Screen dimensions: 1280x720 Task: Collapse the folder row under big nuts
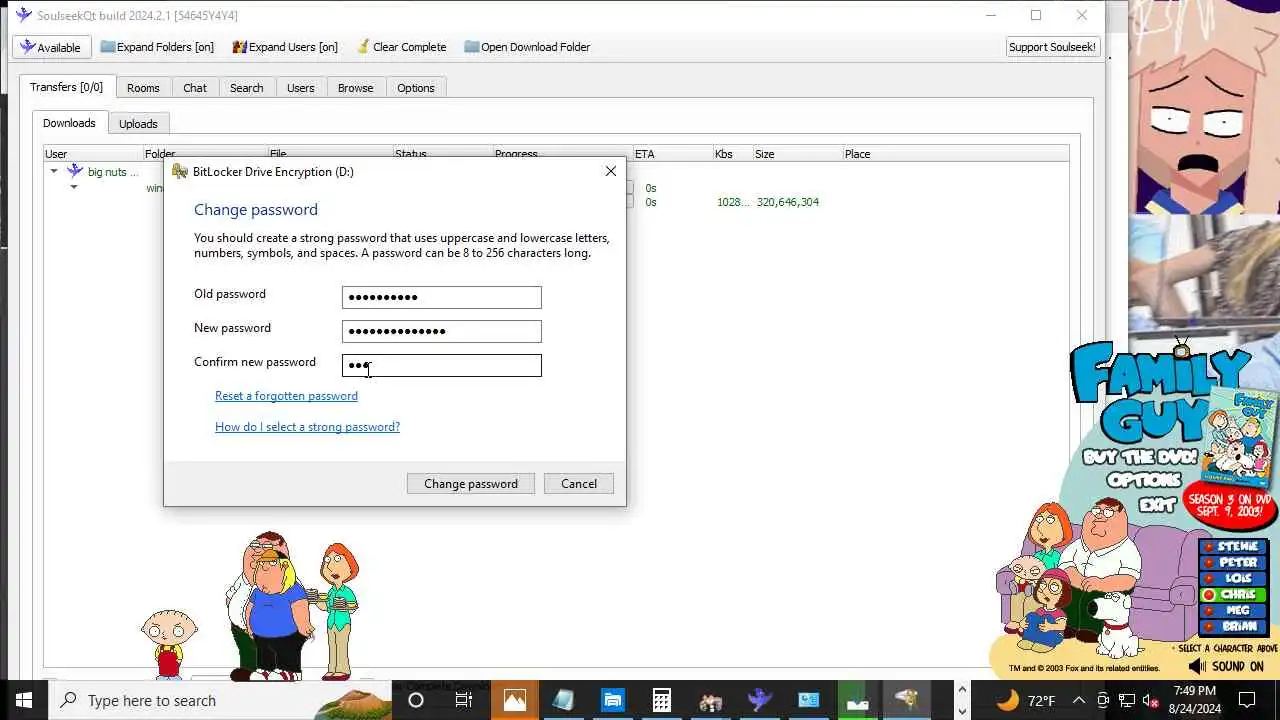pyautogui.click(x=73, y=187)
